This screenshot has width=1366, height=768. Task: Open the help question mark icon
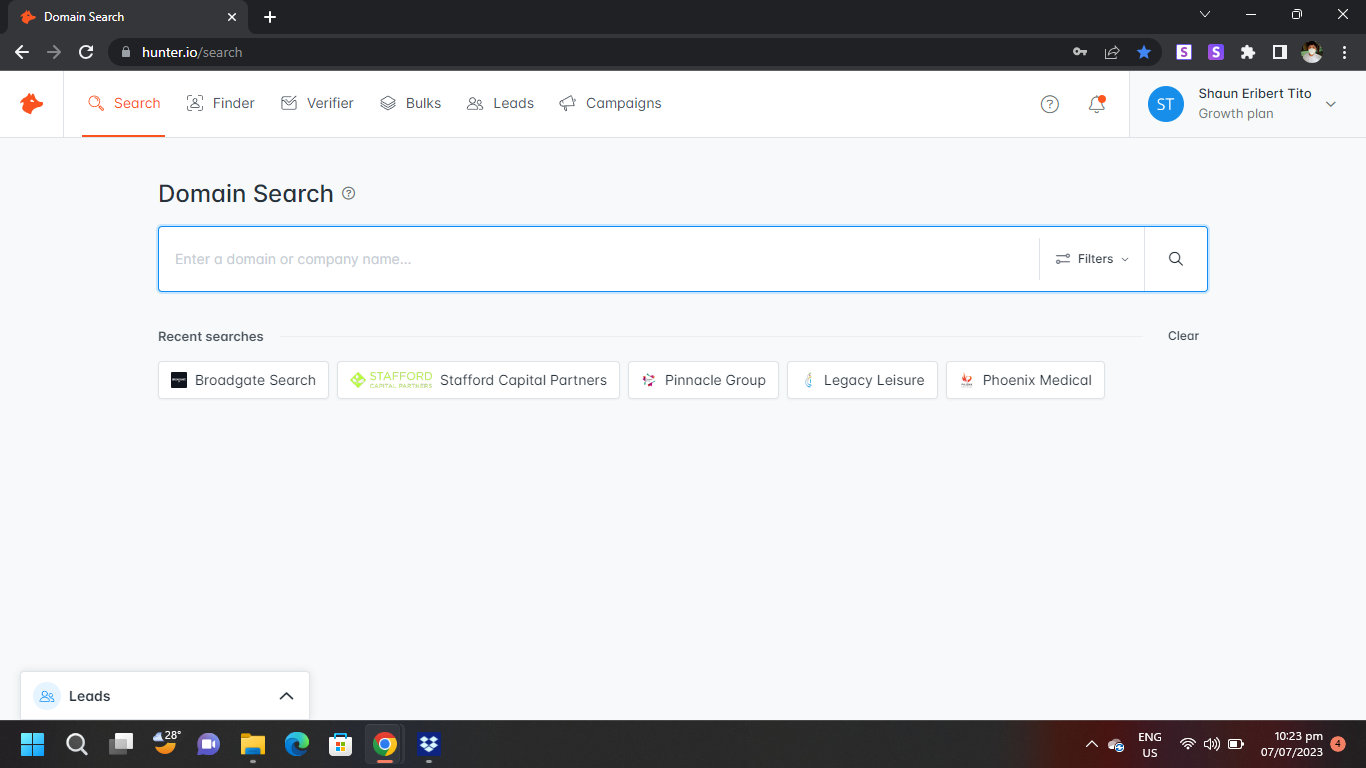[x=1049, y=104]
